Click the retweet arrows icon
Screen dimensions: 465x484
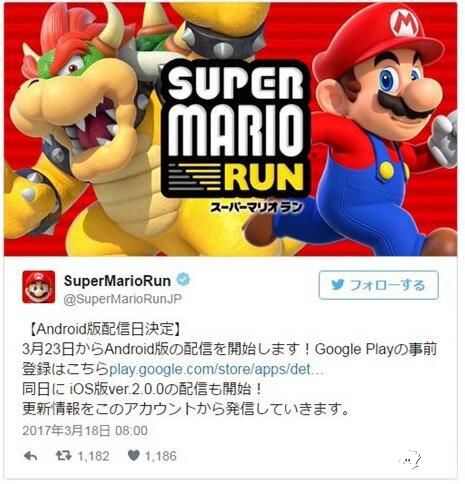(x=64, y=456)
